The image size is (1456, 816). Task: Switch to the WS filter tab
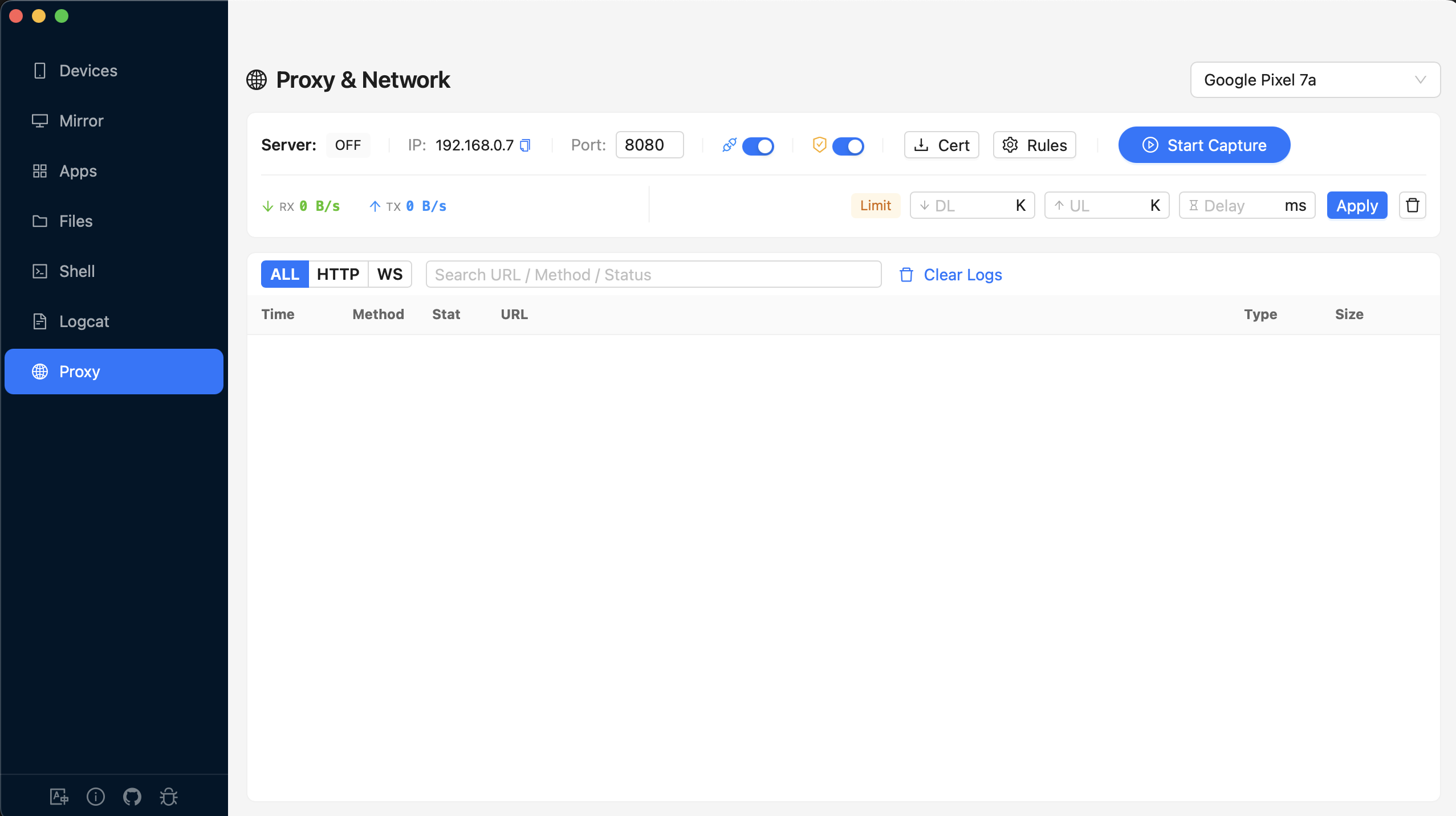pyautogui.click(x=389, y=274)
